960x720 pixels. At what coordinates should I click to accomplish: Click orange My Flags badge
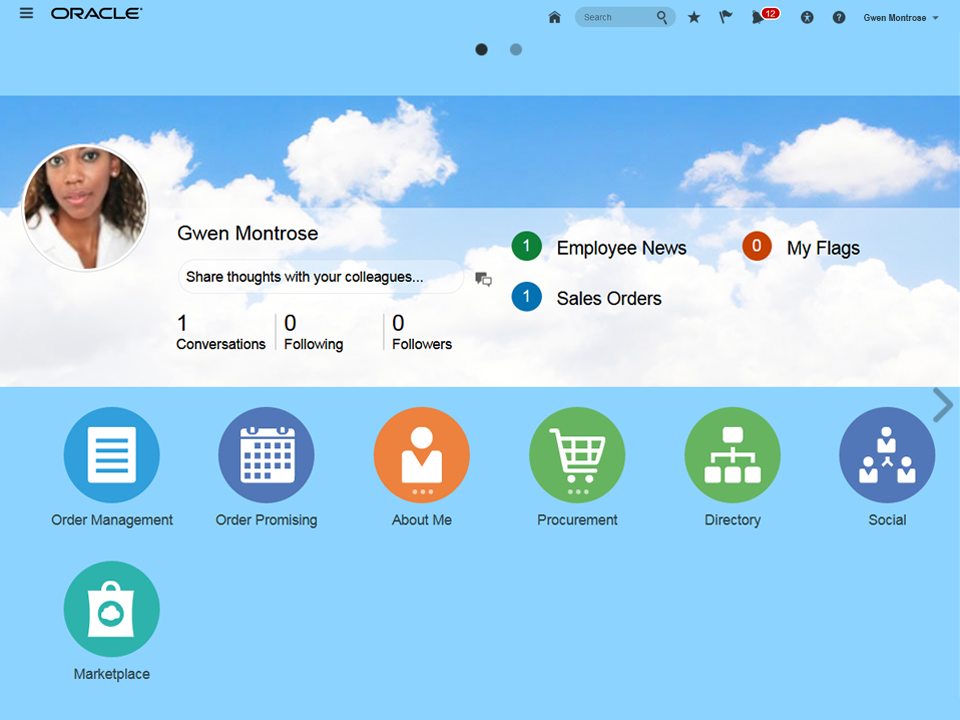coord(757,246)
